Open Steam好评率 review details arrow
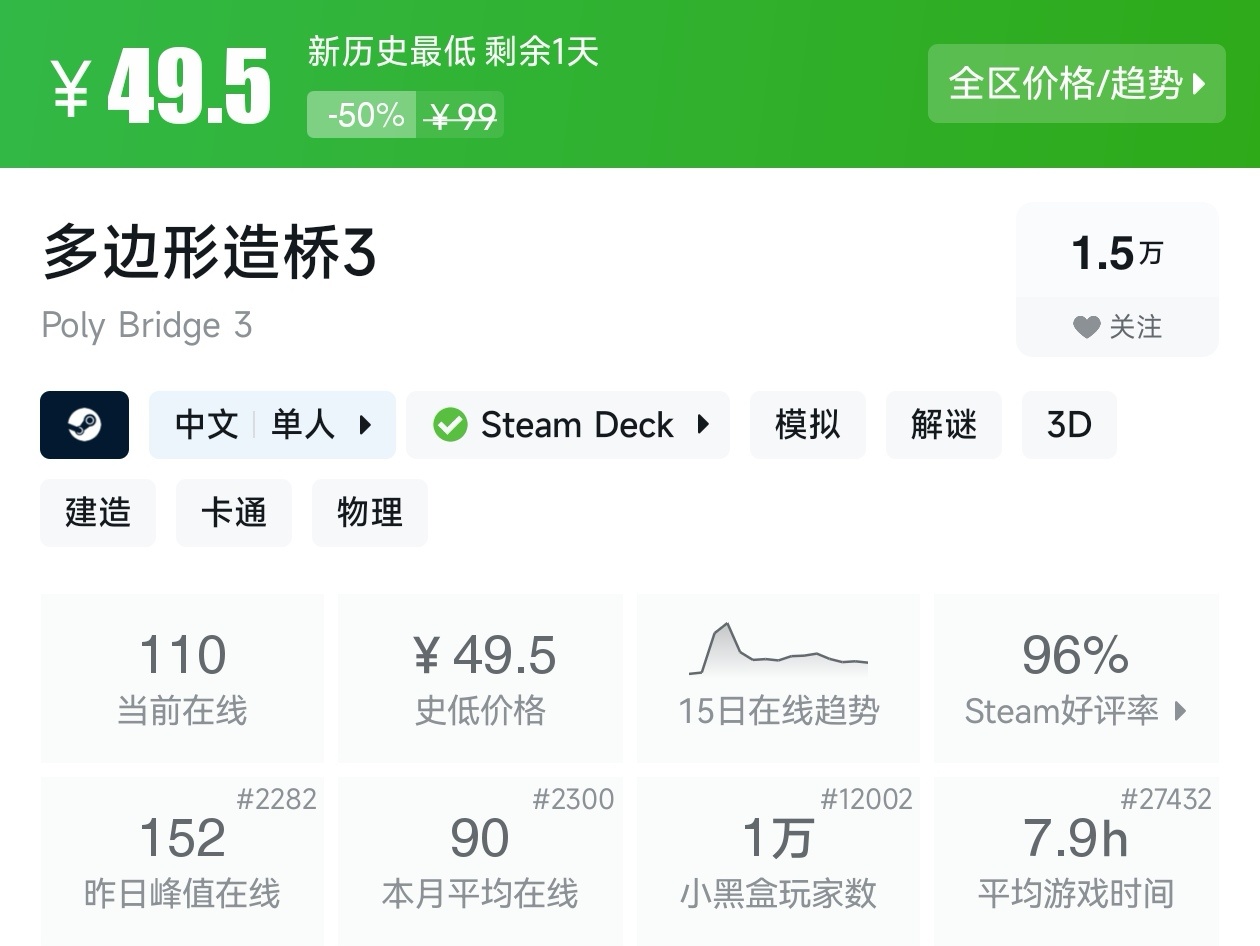 (x=1181, y=711)
